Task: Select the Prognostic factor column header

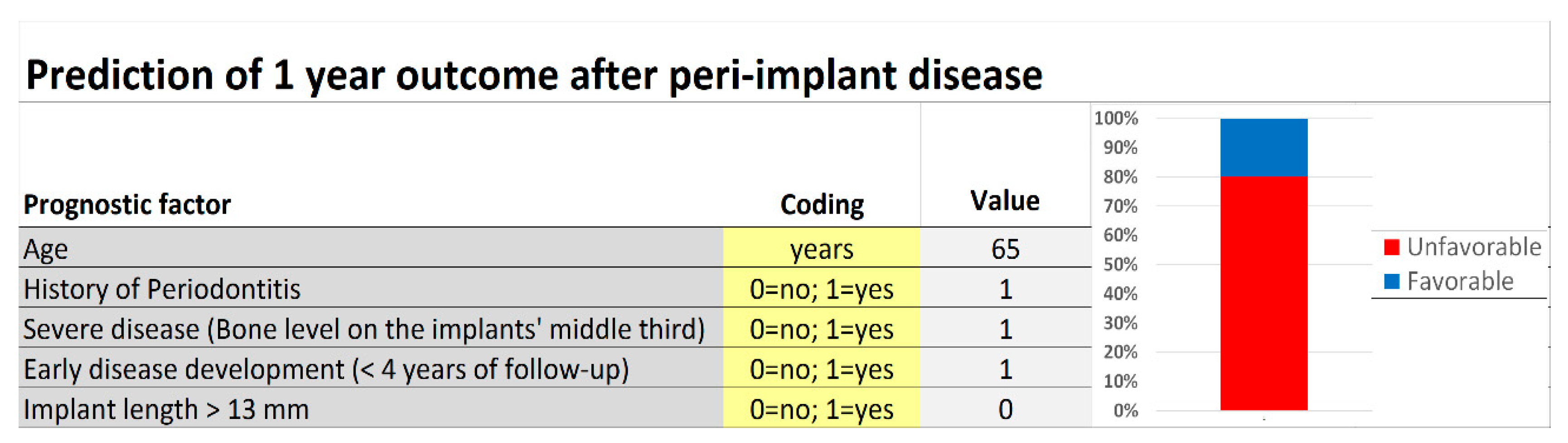Action: click(x=126, y=204)
